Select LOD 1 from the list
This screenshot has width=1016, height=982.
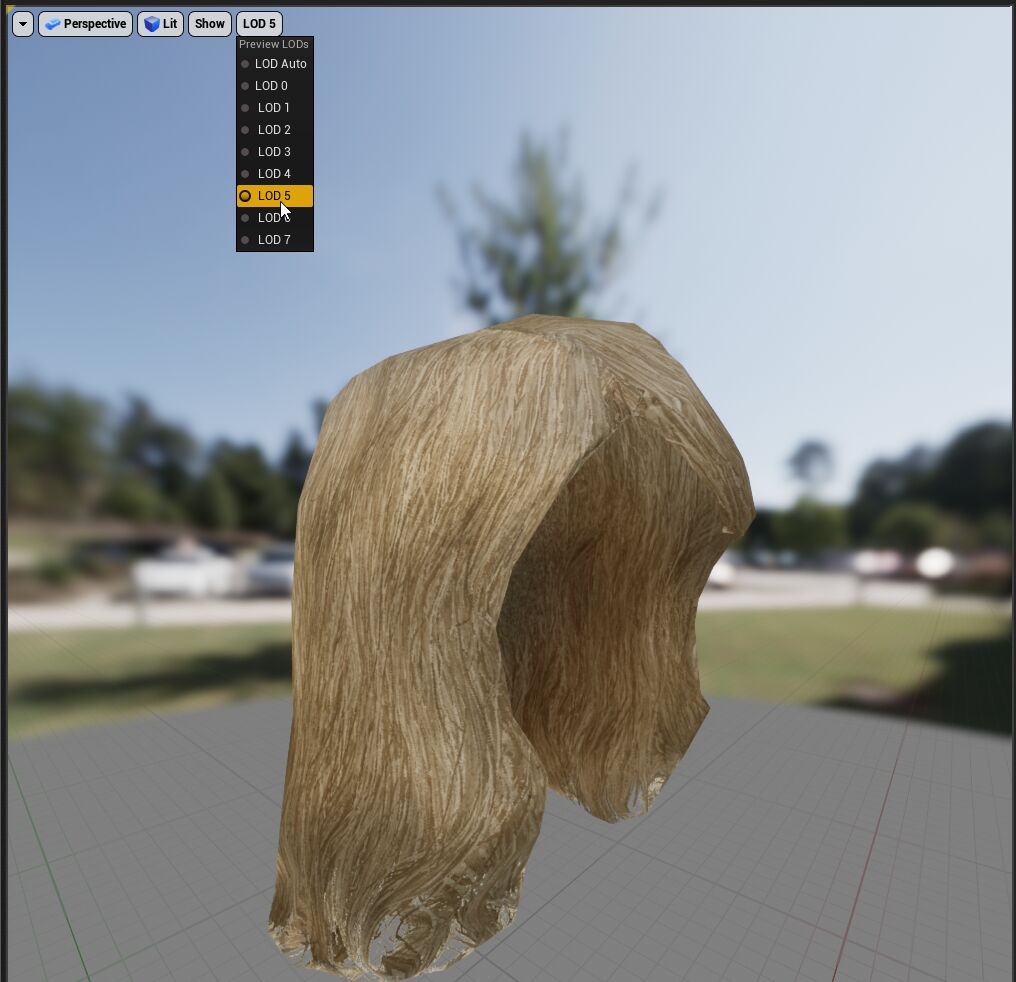point(273,107)
